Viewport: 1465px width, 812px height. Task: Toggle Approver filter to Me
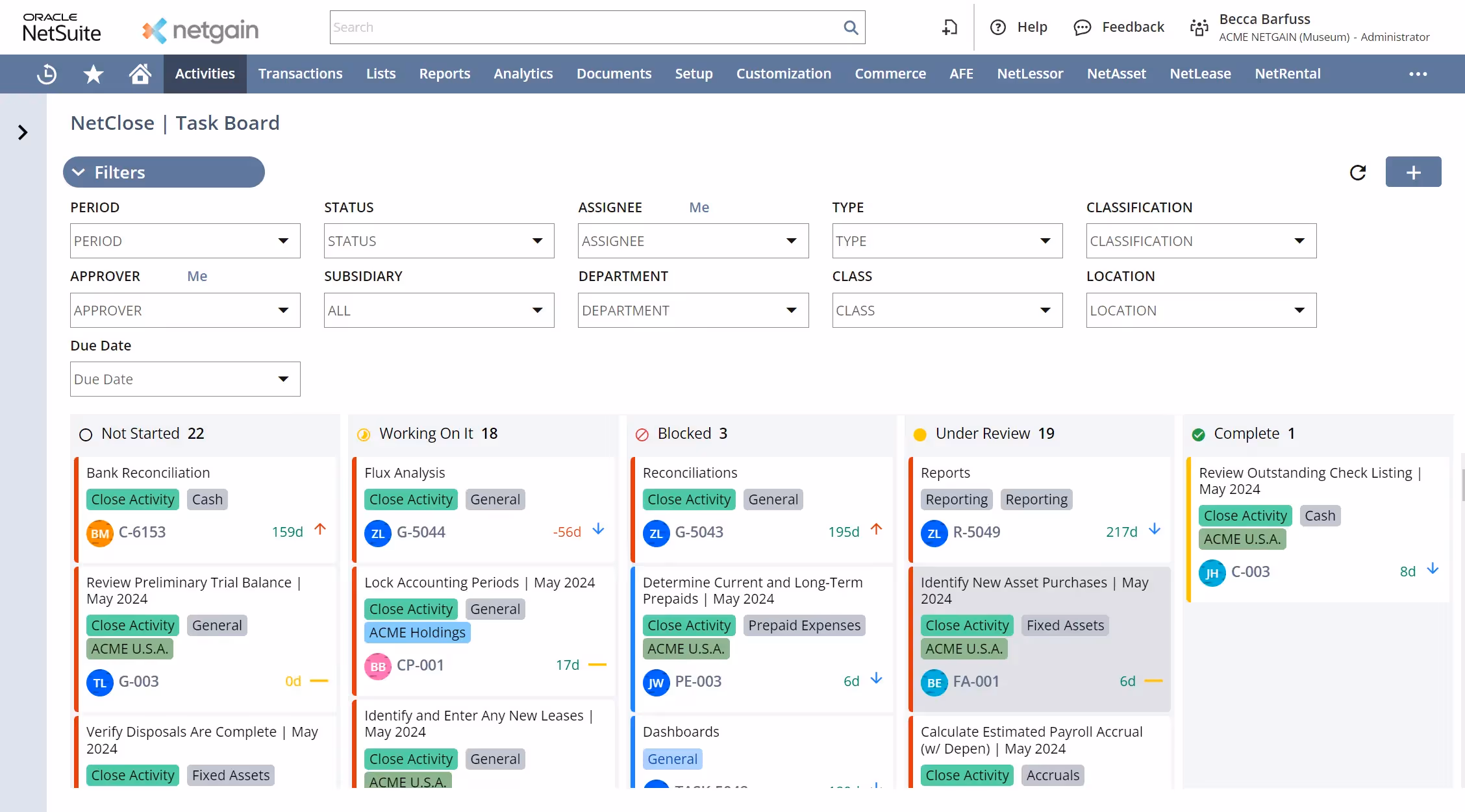point(197,276)
